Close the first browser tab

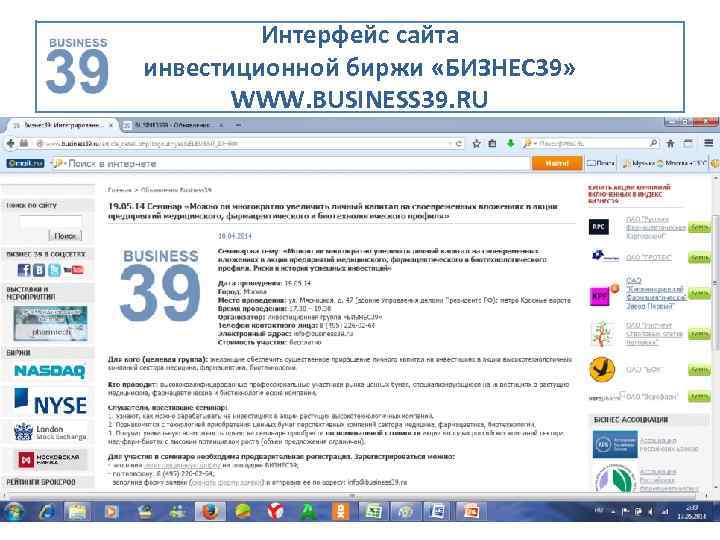[111, 125]
